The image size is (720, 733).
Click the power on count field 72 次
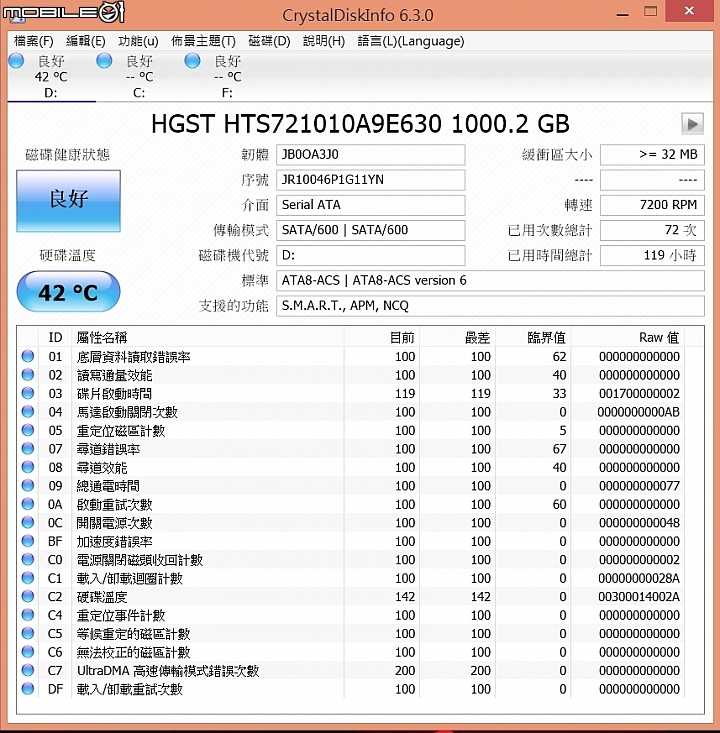pyautogui.click(x=652, y=230)
